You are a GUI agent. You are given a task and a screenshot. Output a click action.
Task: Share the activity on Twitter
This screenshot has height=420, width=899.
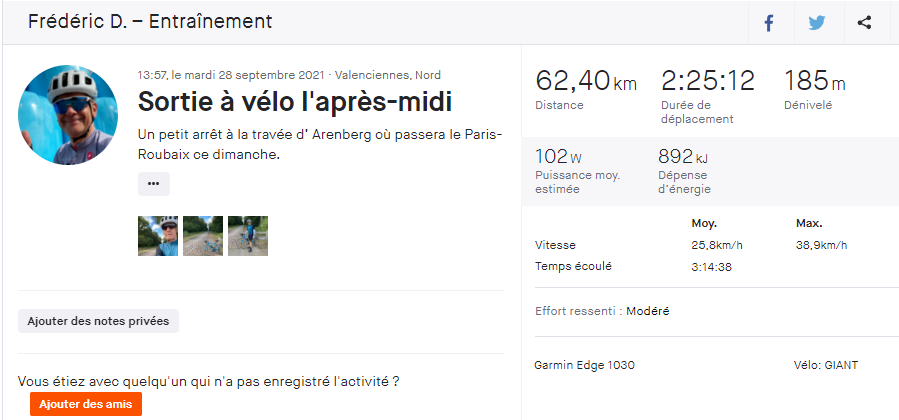[817, 23]
